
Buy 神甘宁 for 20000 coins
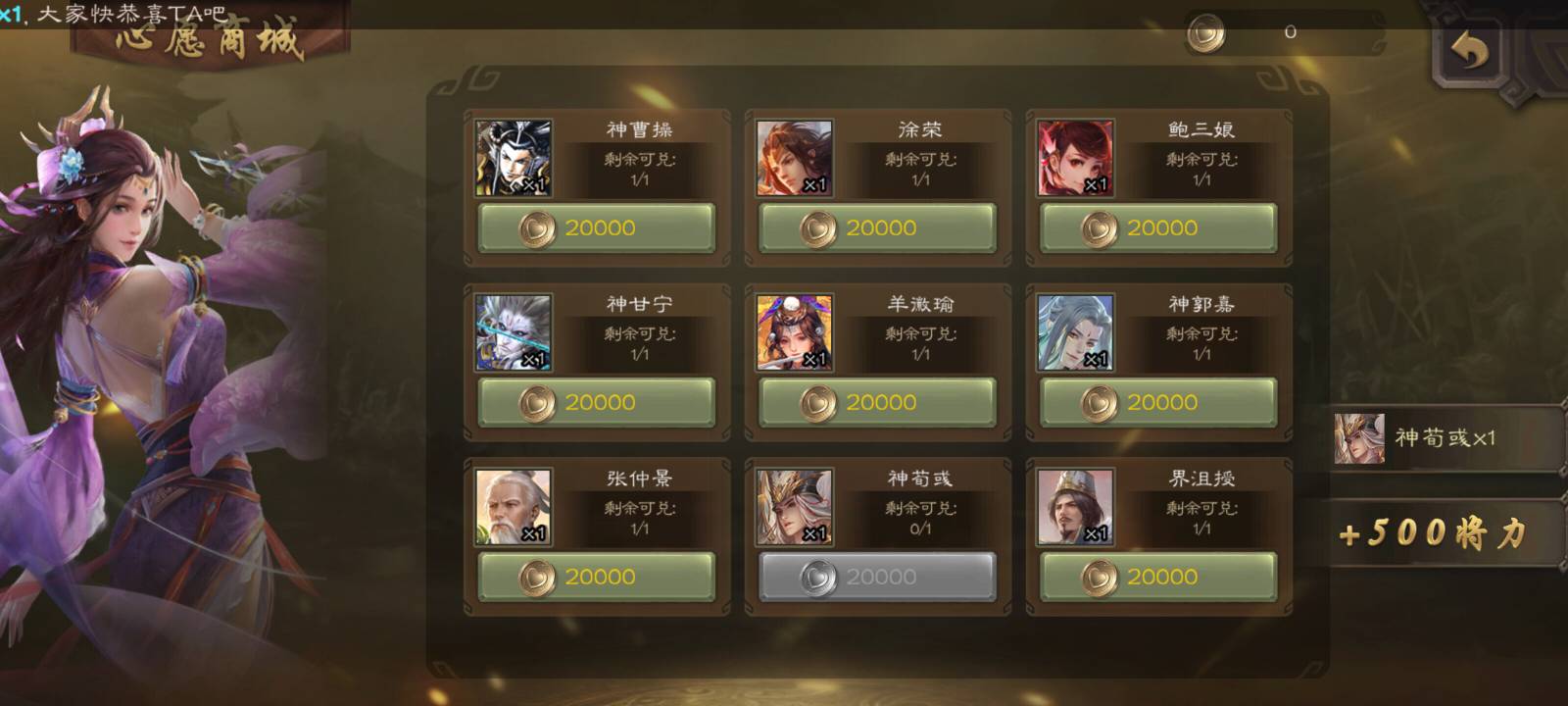point(597,403)
